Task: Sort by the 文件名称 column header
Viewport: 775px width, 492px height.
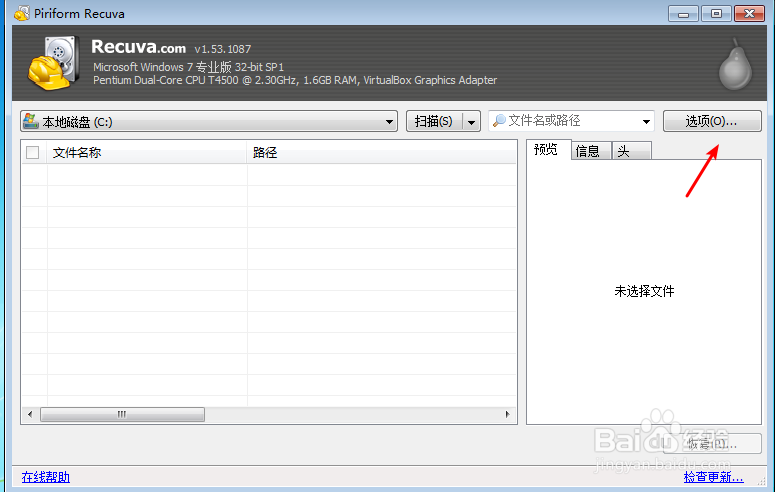Action: point(147,152)
